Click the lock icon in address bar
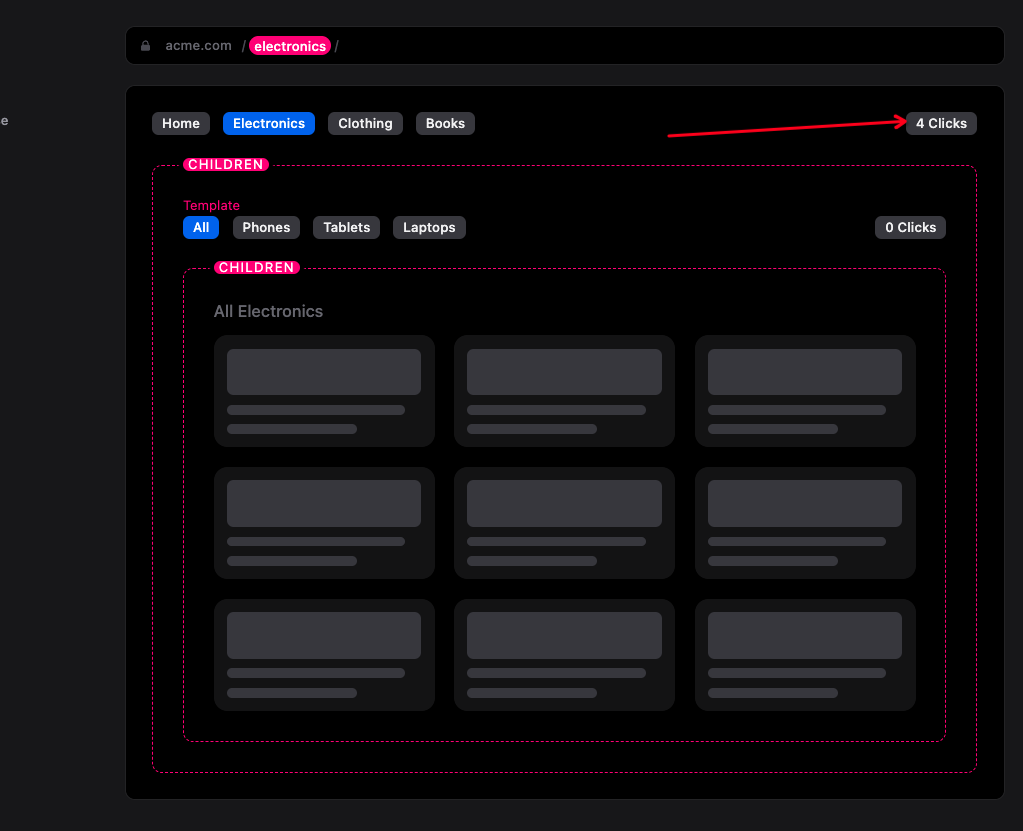 (146, 46)
